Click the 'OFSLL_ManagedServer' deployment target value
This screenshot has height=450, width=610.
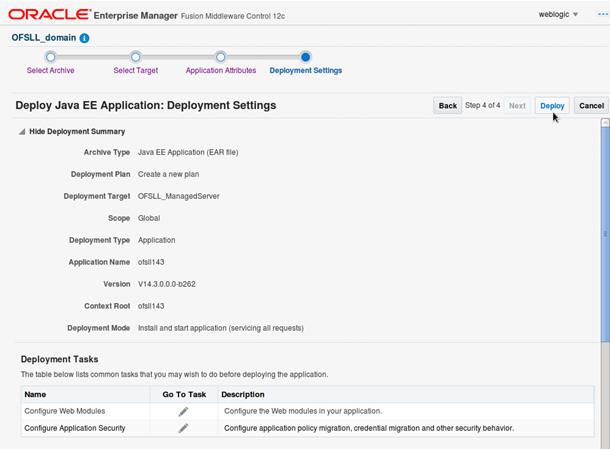(x=179, y=196)
